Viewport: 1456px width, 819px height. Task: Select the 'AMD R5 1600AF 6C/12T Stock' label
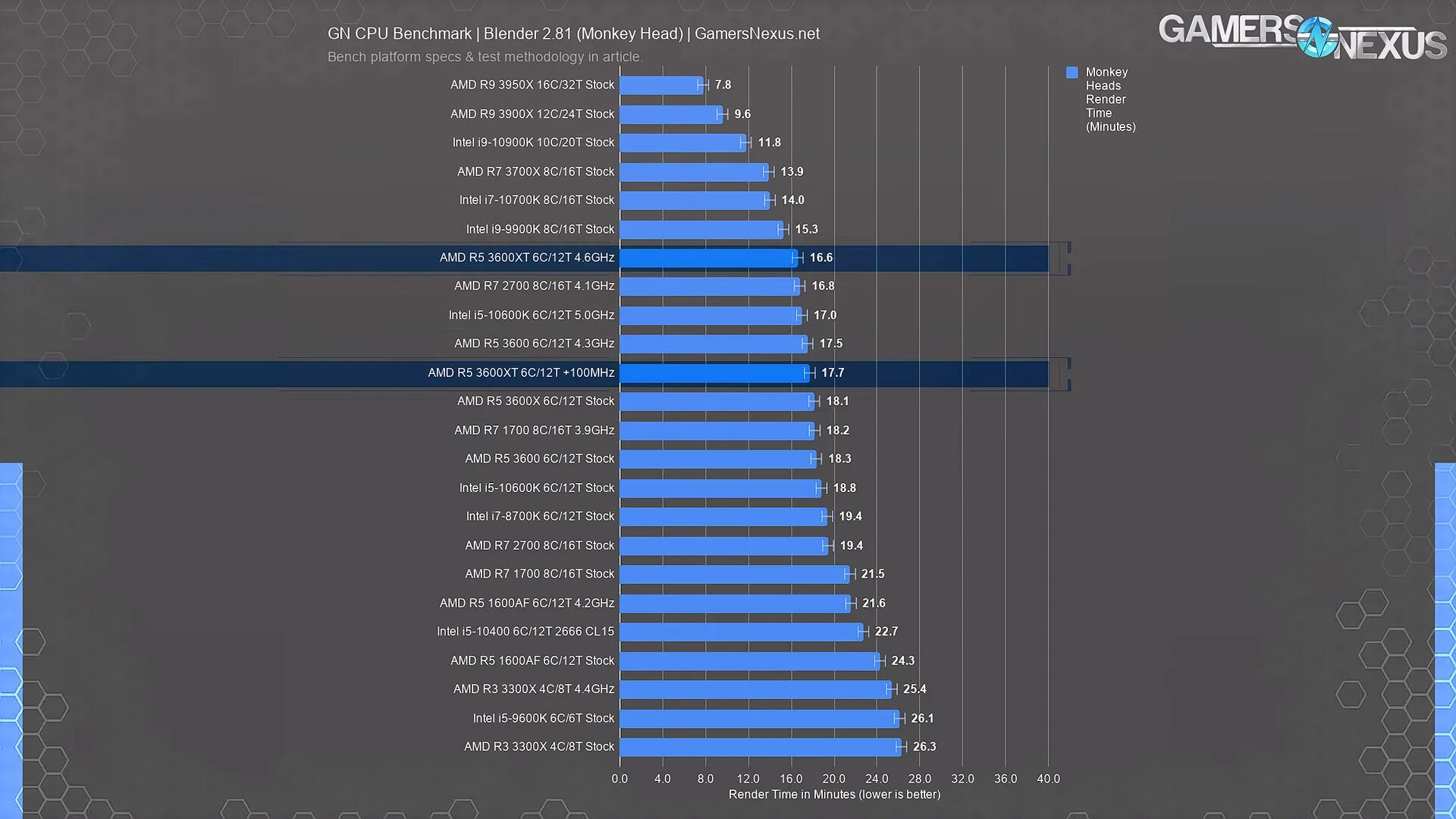tap(532, 661)
